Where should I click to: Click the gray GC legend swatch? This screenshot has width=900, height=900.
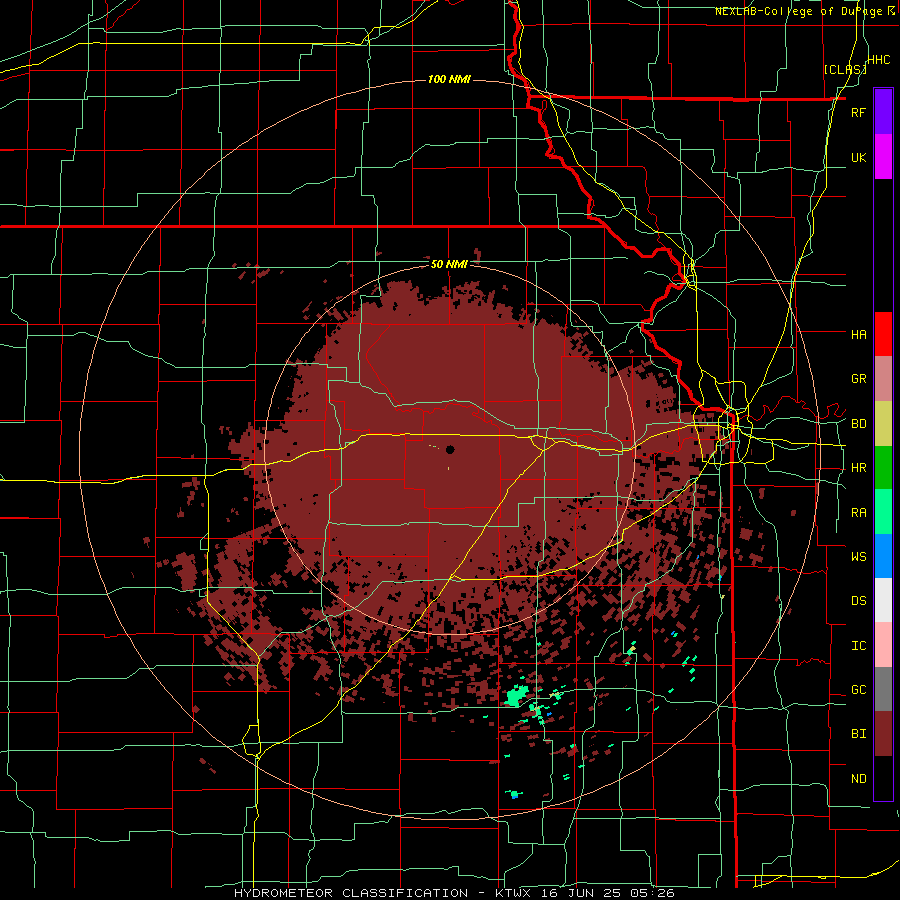(883, 689)
